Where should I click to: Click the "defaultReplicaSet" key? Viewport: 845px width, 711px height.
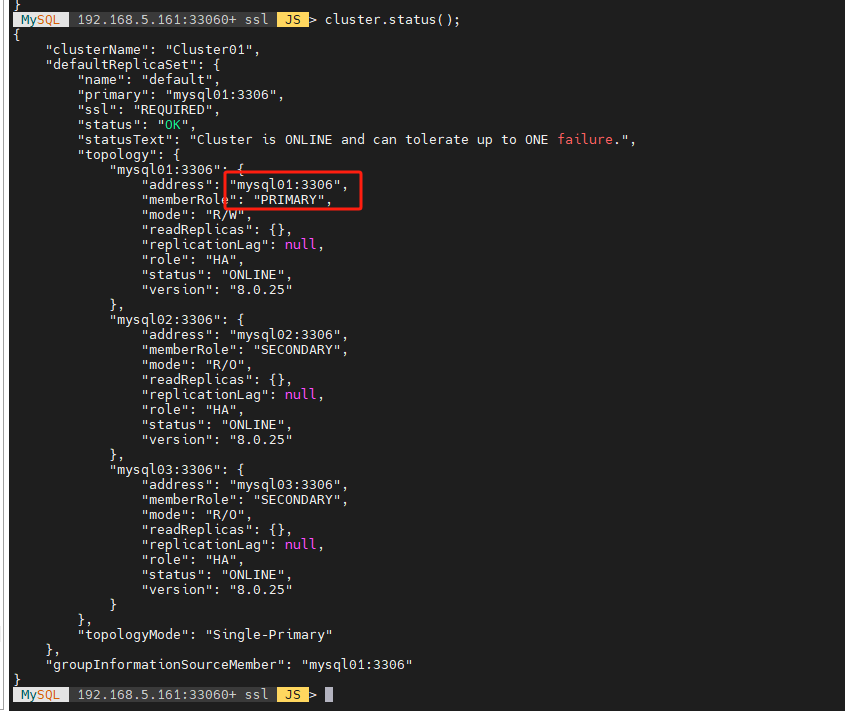pyautogui.click(x=124, y=65)
